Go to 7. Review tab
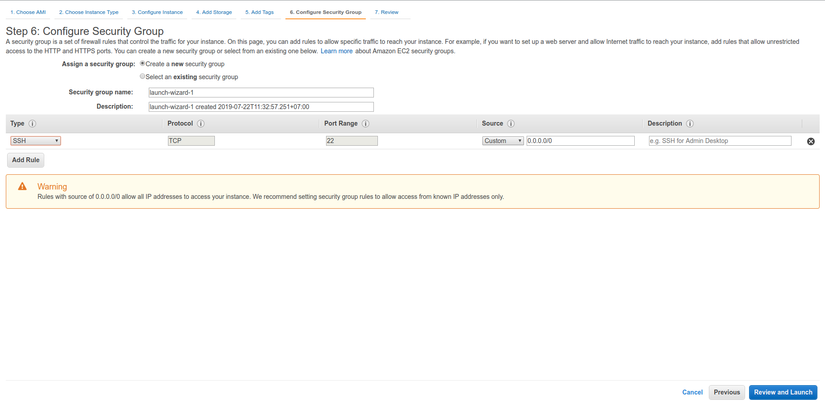Image resolution: width=825 pixels, height=408 pixels. coord(387,12)
